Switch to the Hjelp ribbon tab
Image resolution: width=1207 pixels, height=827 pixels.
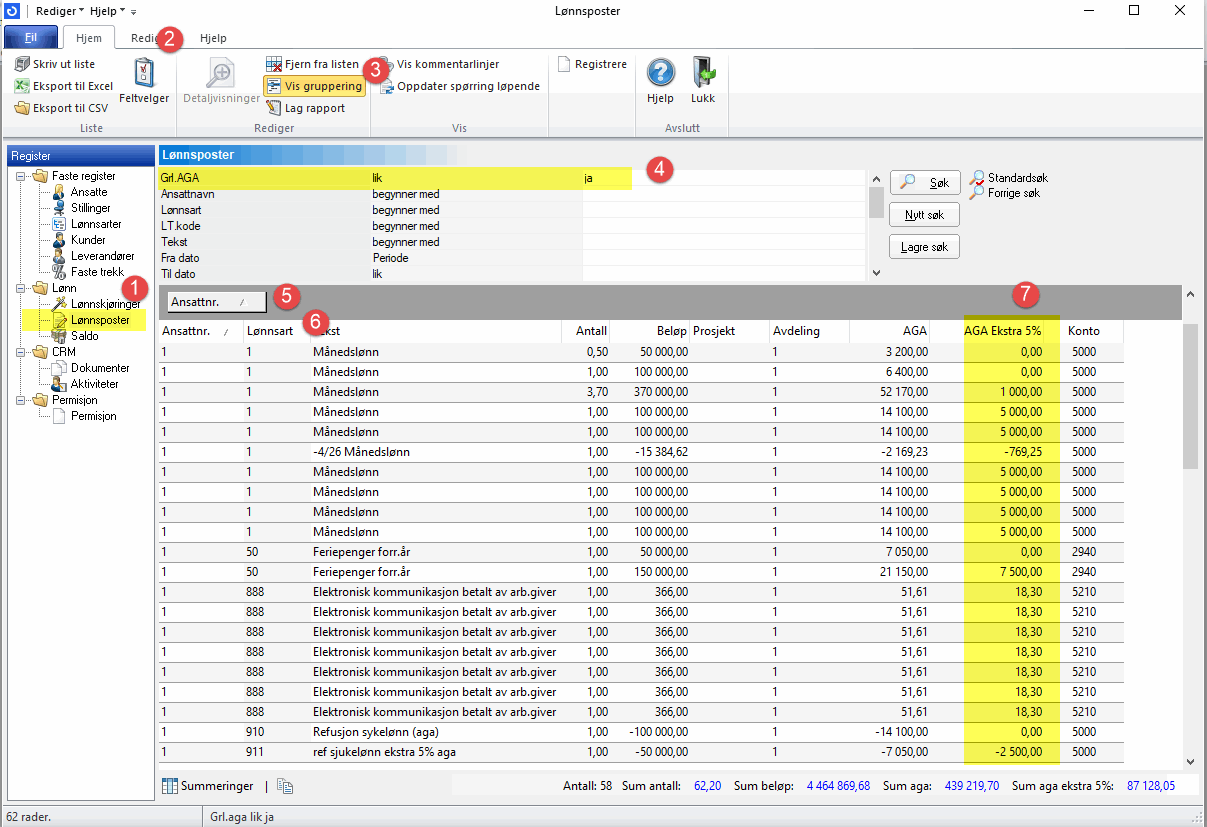point(213,38)
